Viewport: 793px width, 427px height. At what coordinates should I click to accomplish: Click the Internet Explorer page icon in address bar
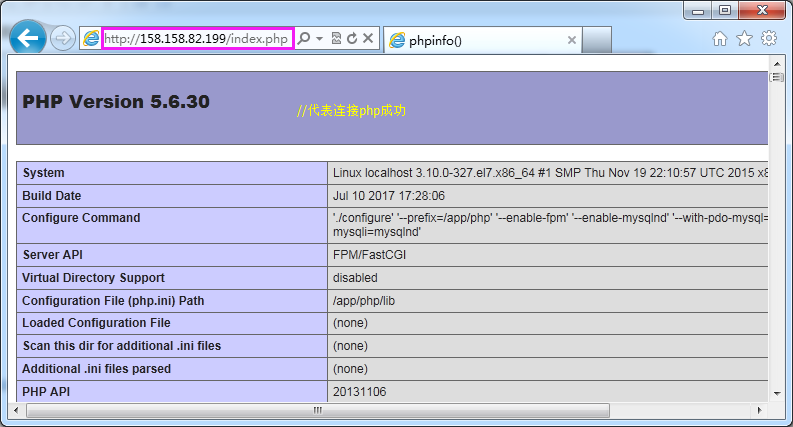click(x=91, y=38)
